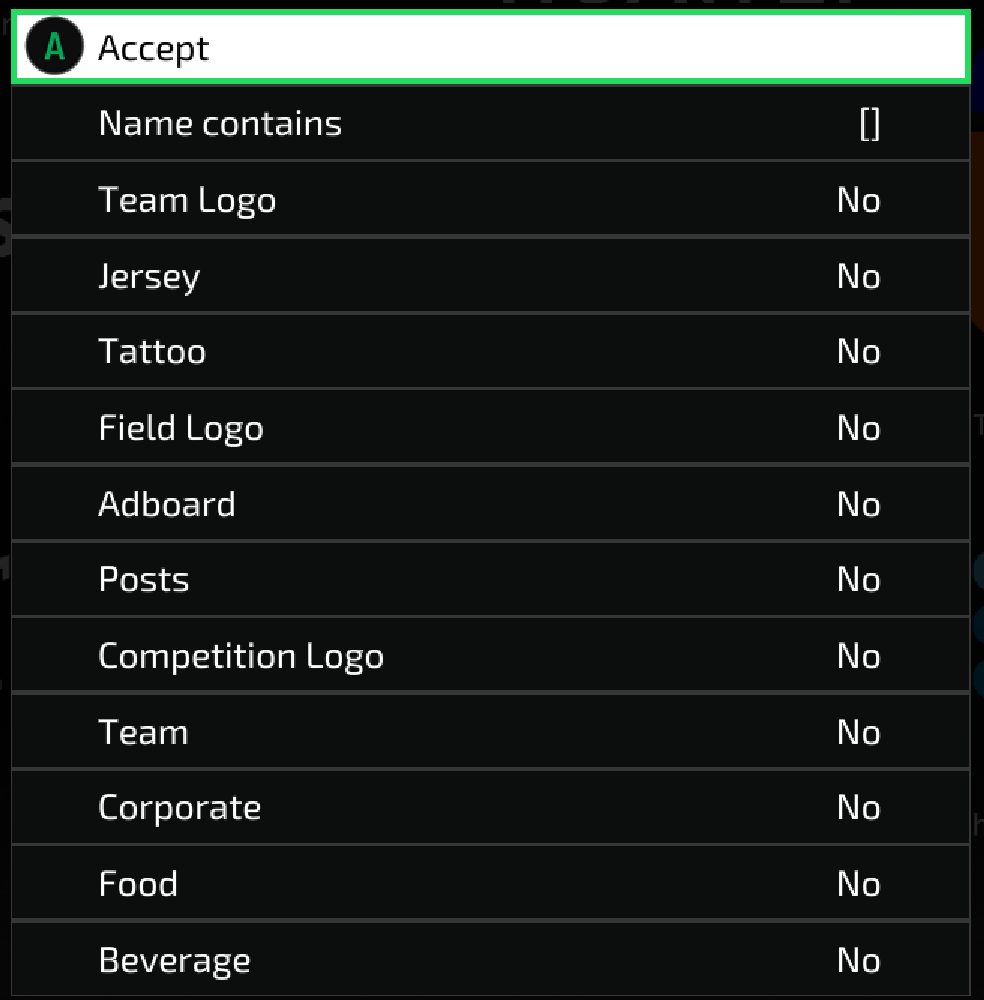This screenshot has width=984, height=1000.
Task: Toggle the Food filter option
Action: (x=490, y=883)
